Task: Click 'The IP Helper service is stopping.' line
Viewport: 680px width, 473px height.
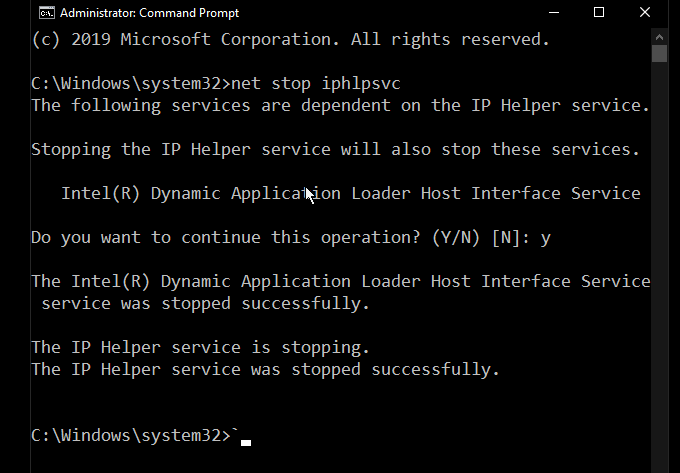Action: [200, 347]
